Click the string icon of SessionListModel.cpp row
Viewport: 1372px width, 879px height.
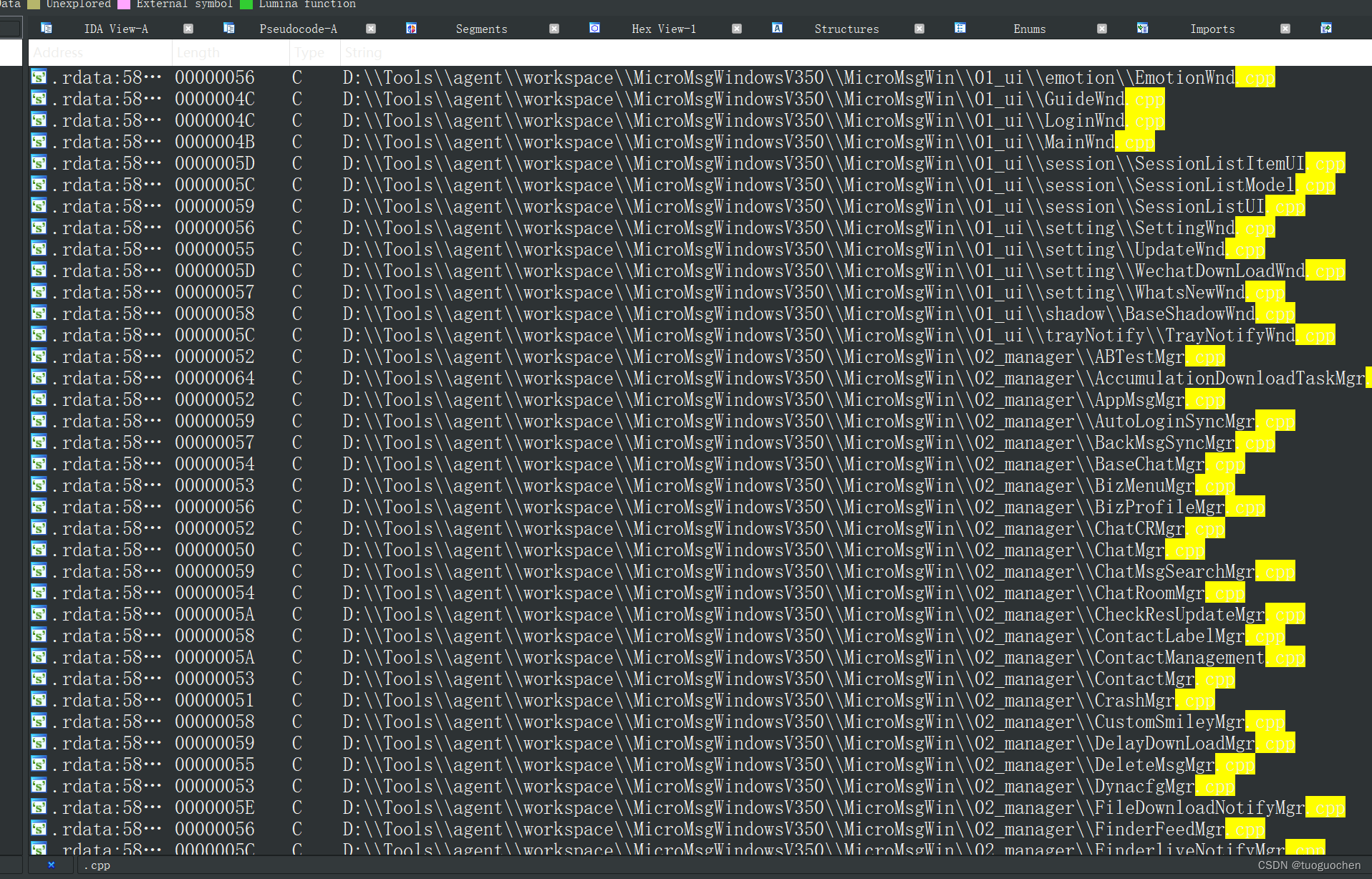point(39,185)
